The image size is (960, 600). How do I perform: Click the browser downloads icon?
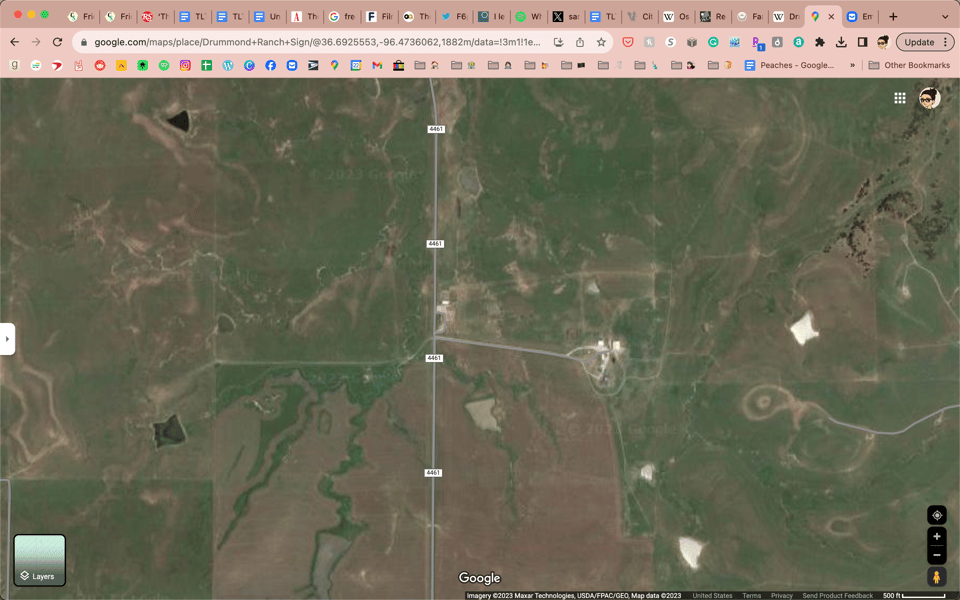840,41
